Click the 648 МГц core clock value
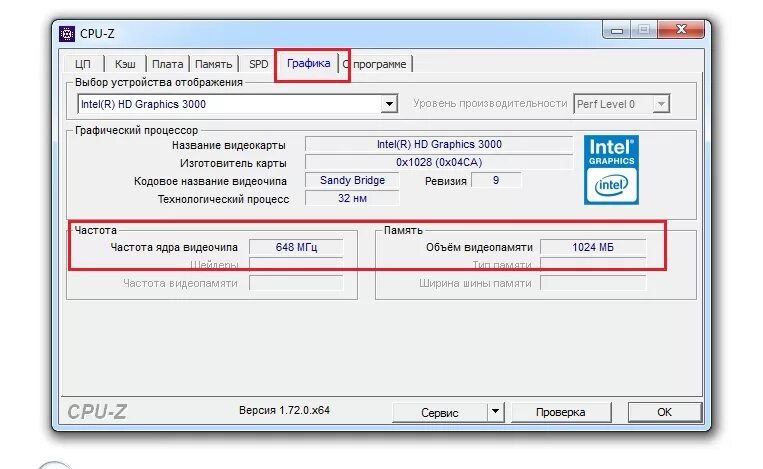Viewport: 763px width, 469px height. (x=296, y=247)
